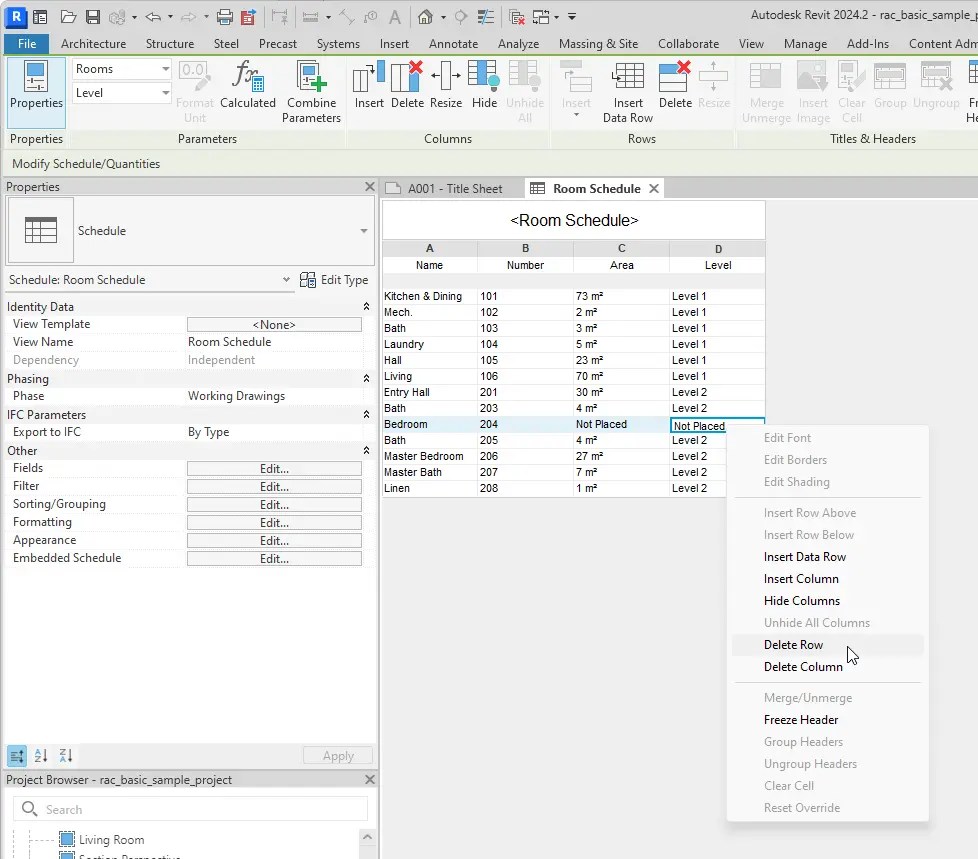Open the View Template value selector

[274, 324]
